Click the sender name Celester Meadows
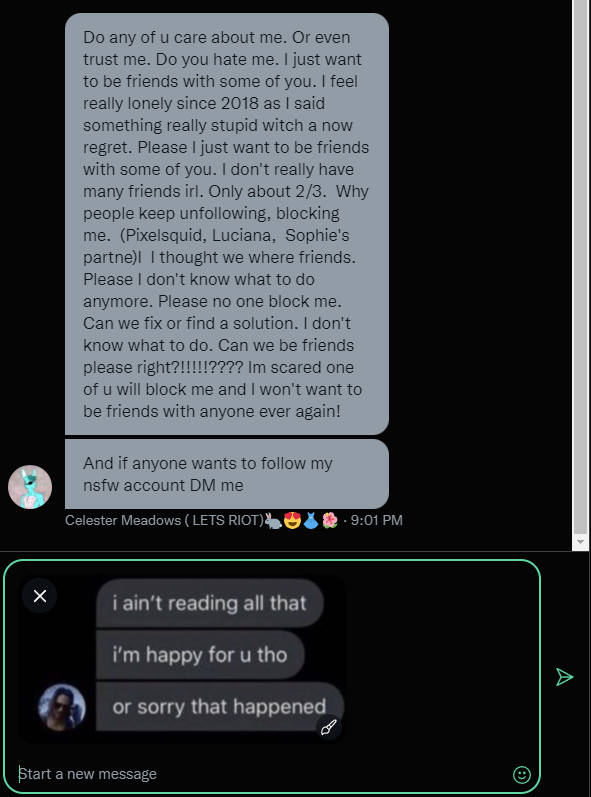Image resolution: width=591 pixels, height=797 pixels. click(164, 520)
